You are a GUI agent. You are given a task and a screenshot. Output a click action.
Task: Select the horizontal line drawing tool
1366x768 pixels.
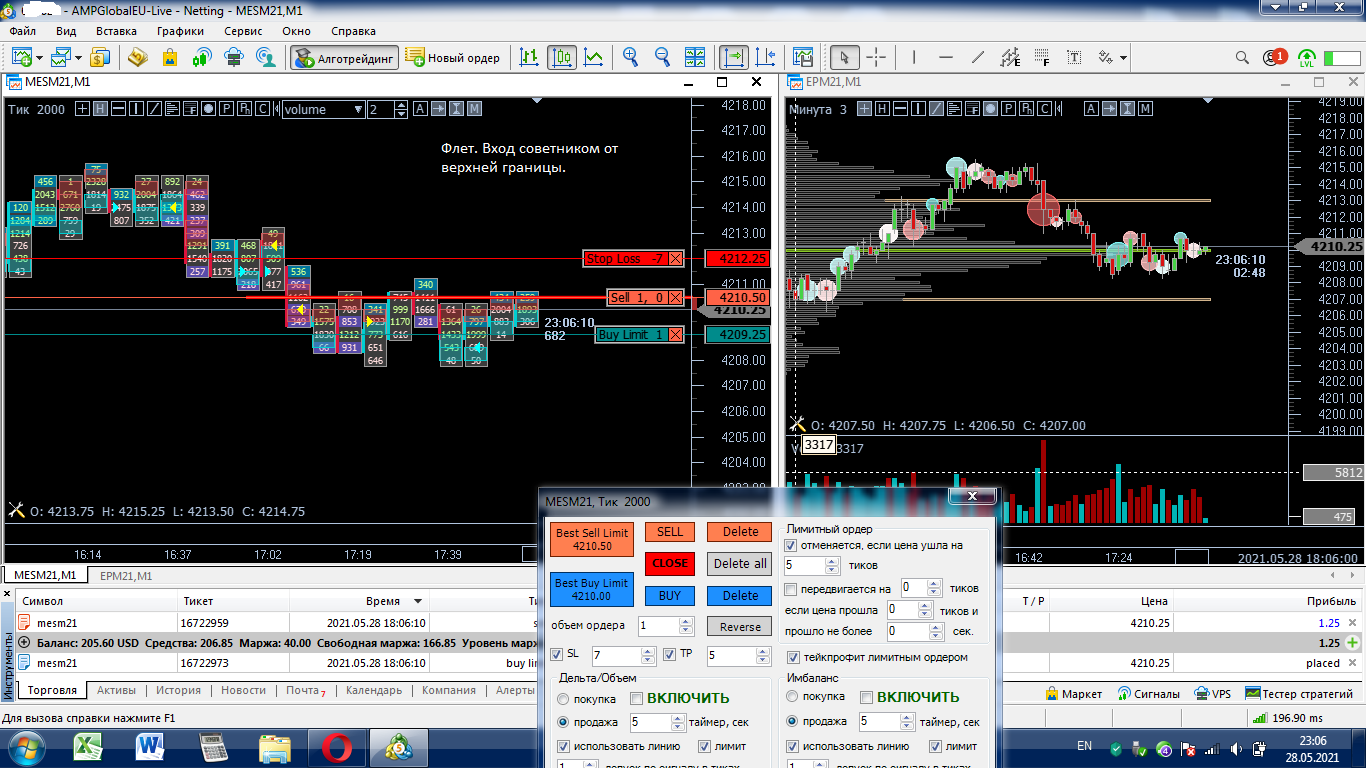tap(946, 58)
